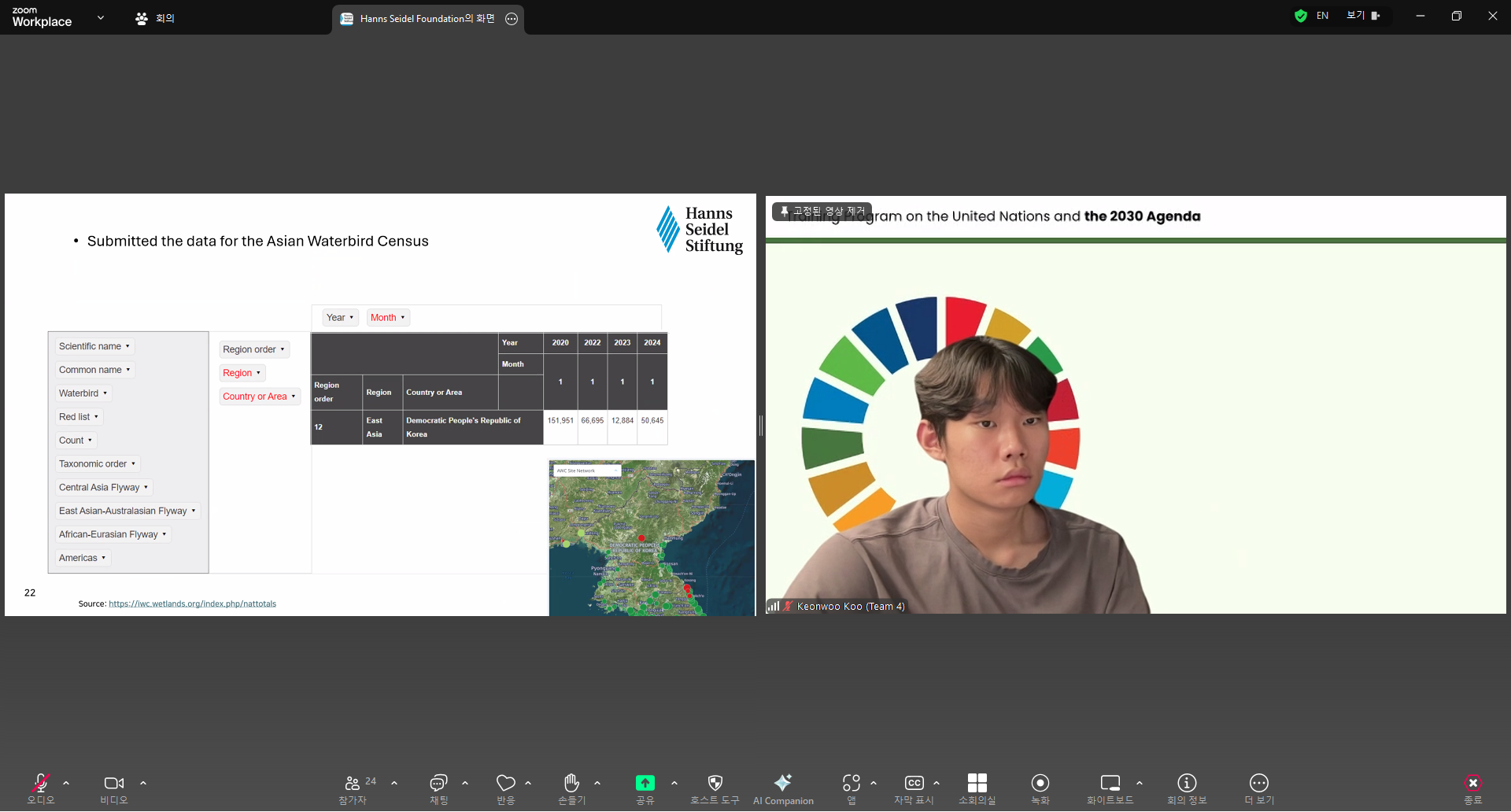1511x812 pixels.
Task: Open the 보기 view dropdown at top right
Action: coord(1363,16)
